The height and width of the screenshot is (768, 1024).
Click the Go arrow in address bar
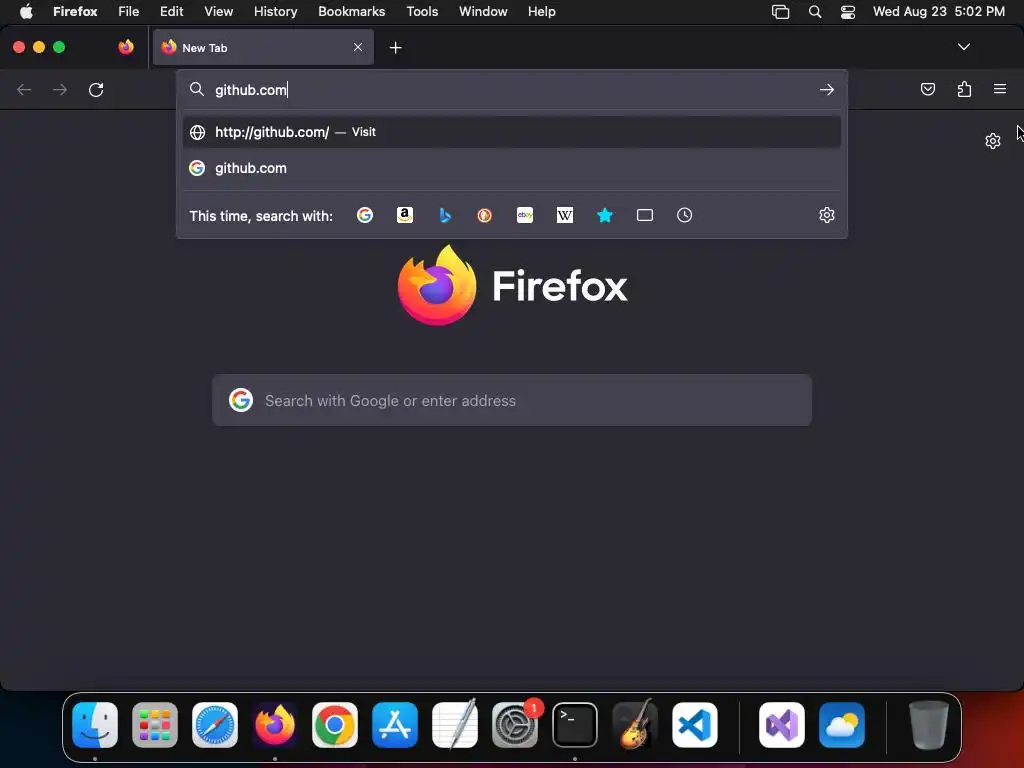click(x=827, y=89)
